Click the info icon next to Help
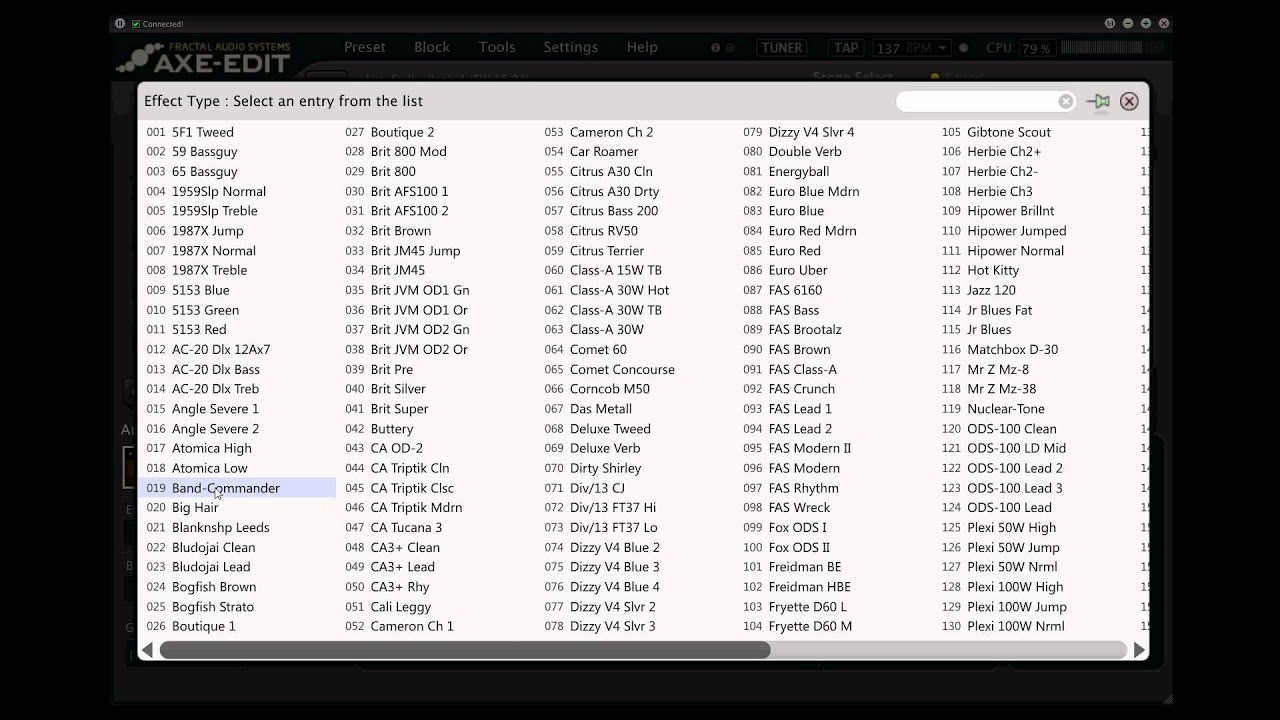 pyautogui.click(x=715, y=47)
